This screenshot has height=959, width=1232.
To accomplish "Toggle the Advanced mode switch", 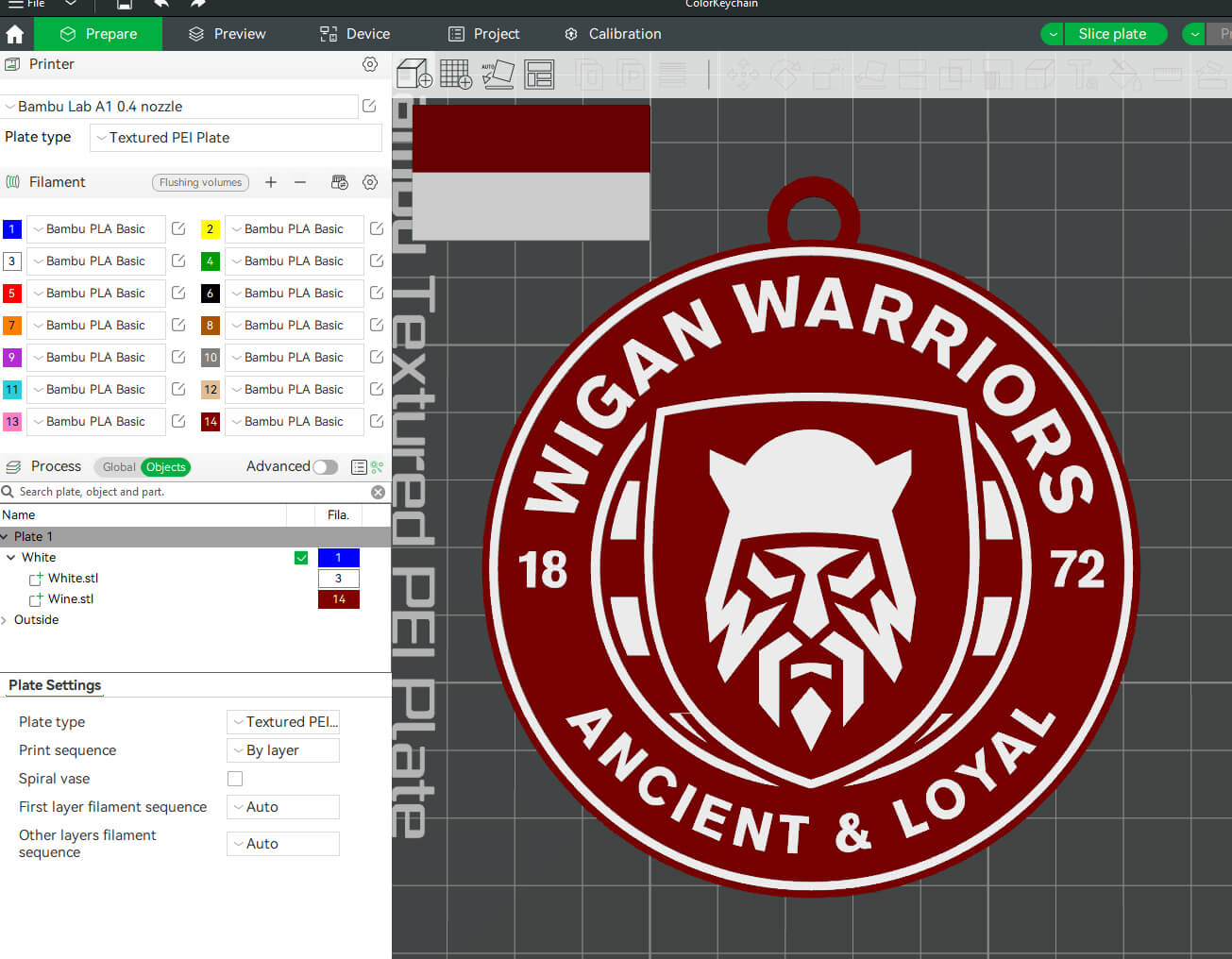I will tap(326, 467).
